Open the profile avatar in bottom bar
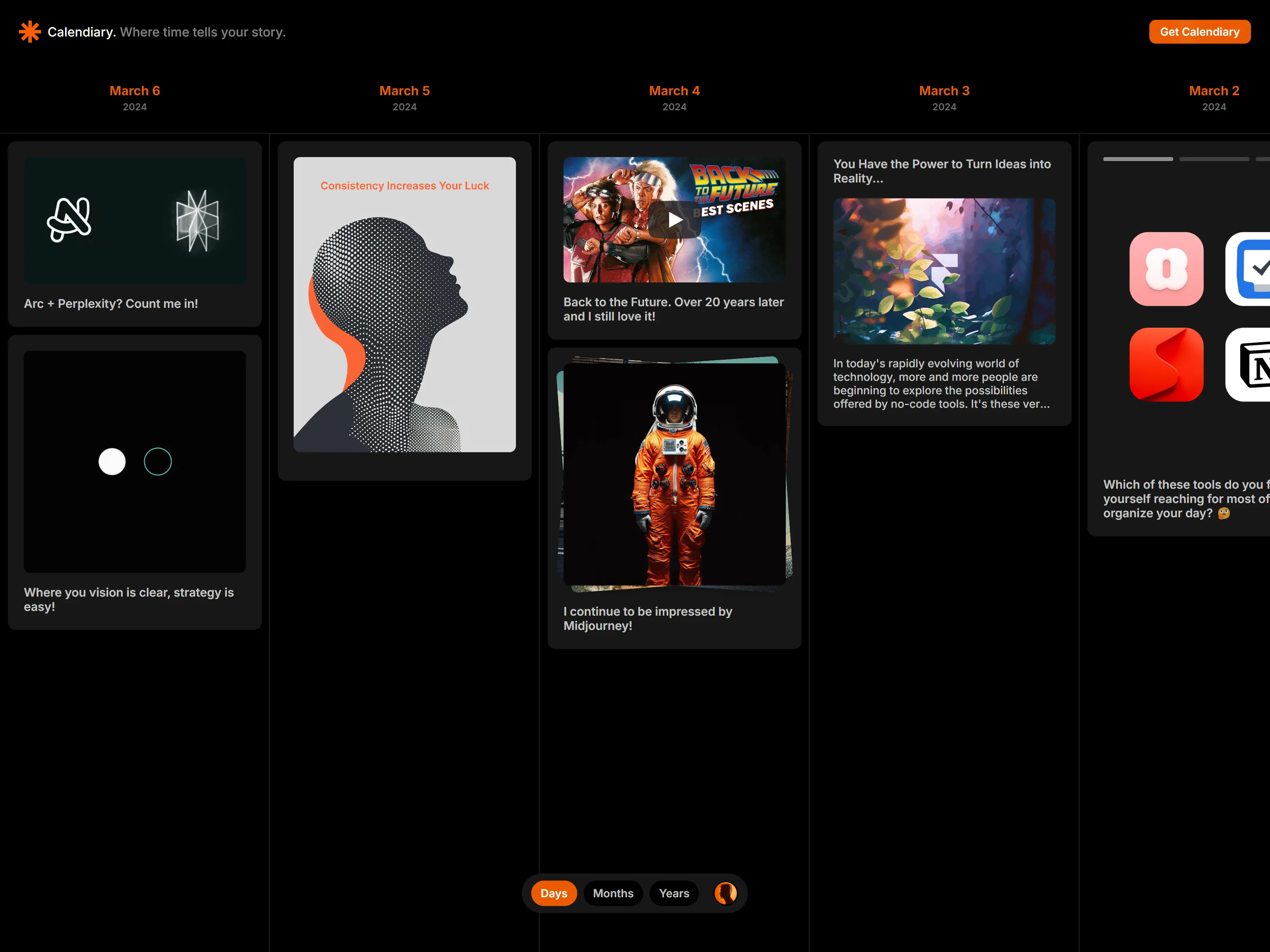This screenshot has height=952, width=1270. coord(725,893)
